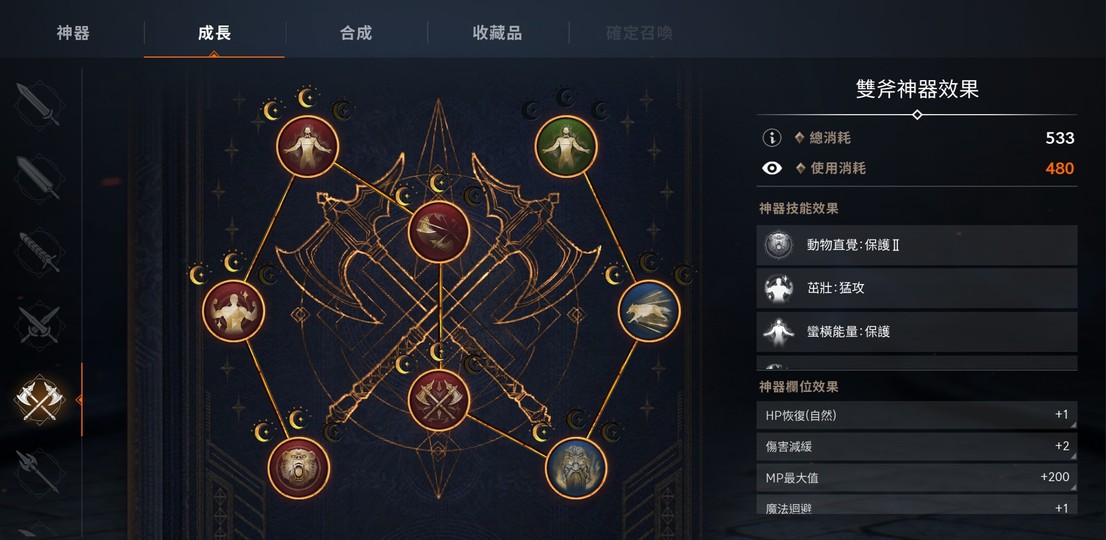1106x540 pixels.
Task: Open the 動物直覺:保護Ⅱ skill effect entry
Action: point(916,245)
